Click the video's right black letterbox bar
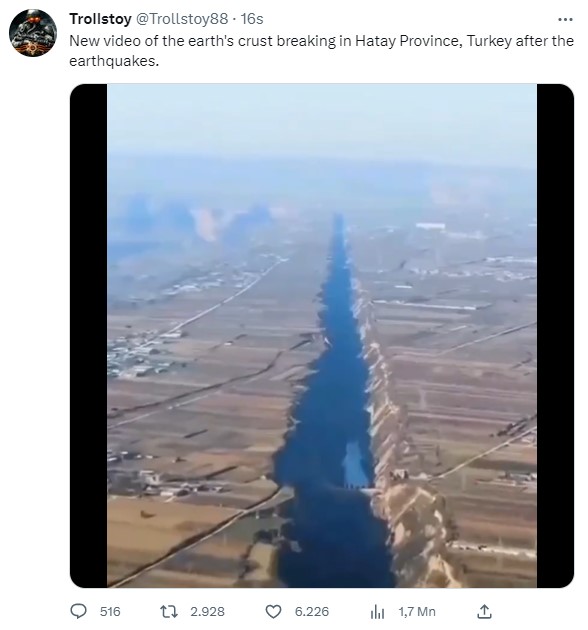This screenshot has width=588, height=630. tap(555, 336)
